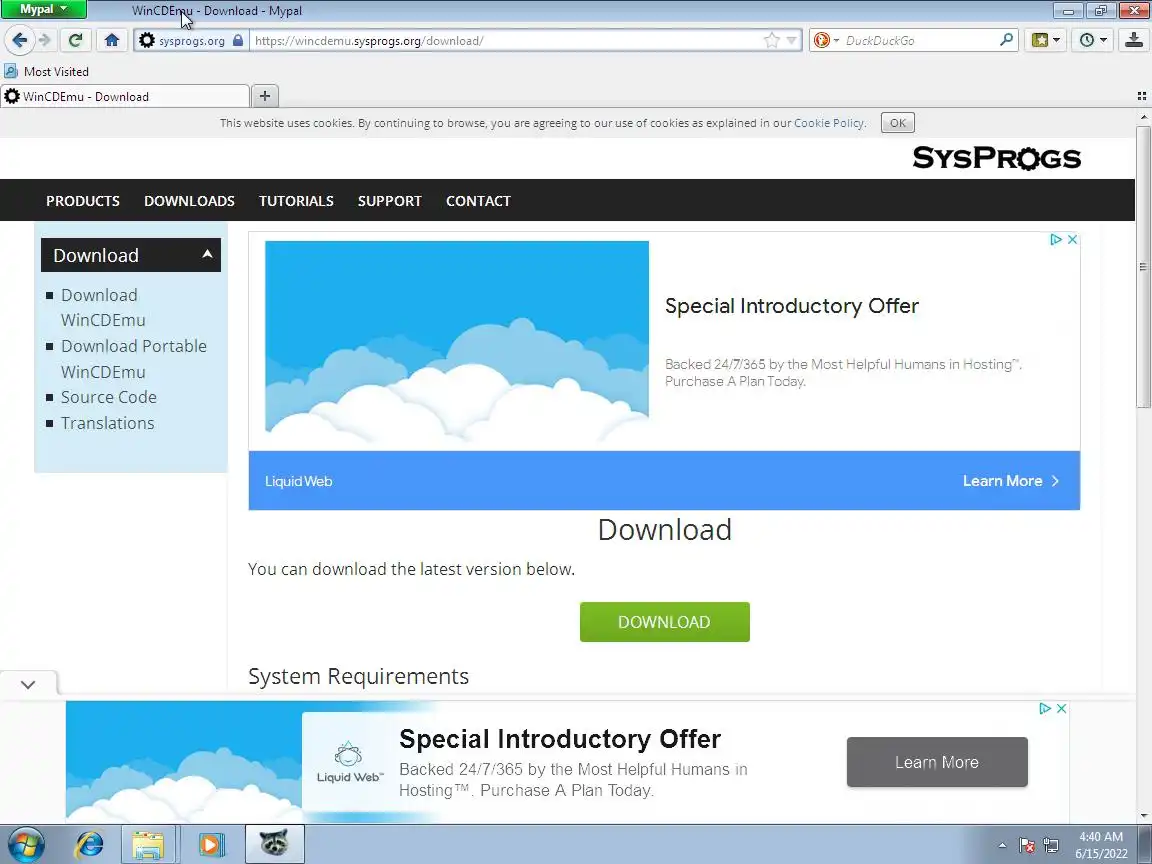Screen dimensions: 1152x864
Task: Click the search magnifier icon
Action: (x=1007, y=40)
